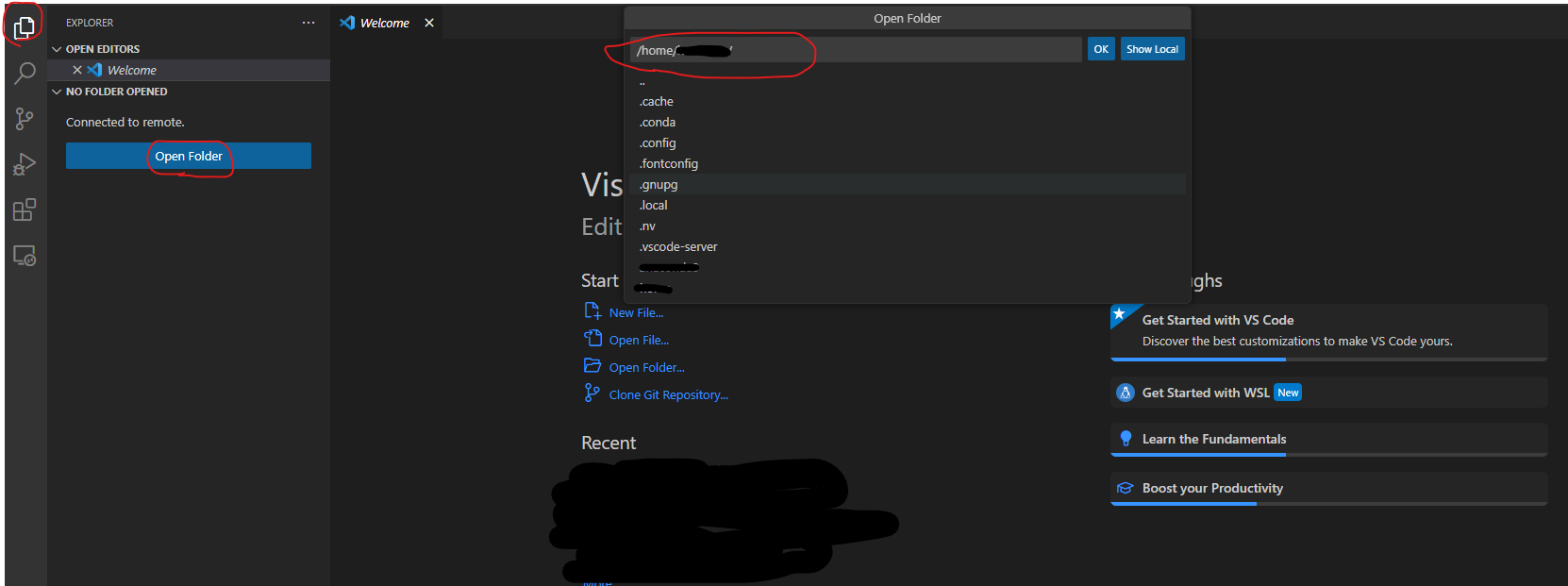
Task: Click the Connected to remote. text
Action: pyautogui.click(x=125, y=122)
